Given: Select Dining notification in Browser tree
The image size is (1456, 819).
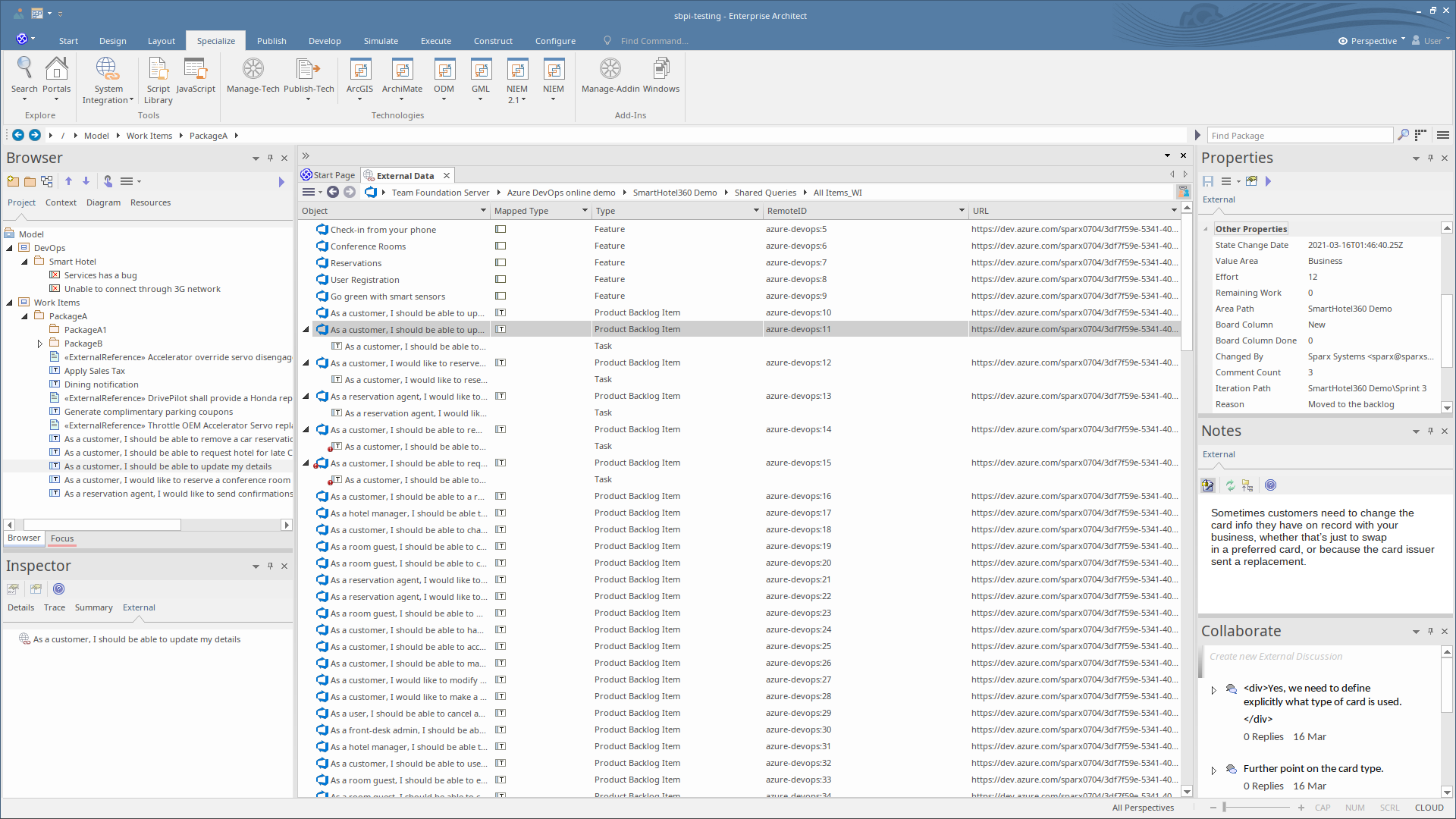Looking at the screenshot, I should [x=101, y=384].
